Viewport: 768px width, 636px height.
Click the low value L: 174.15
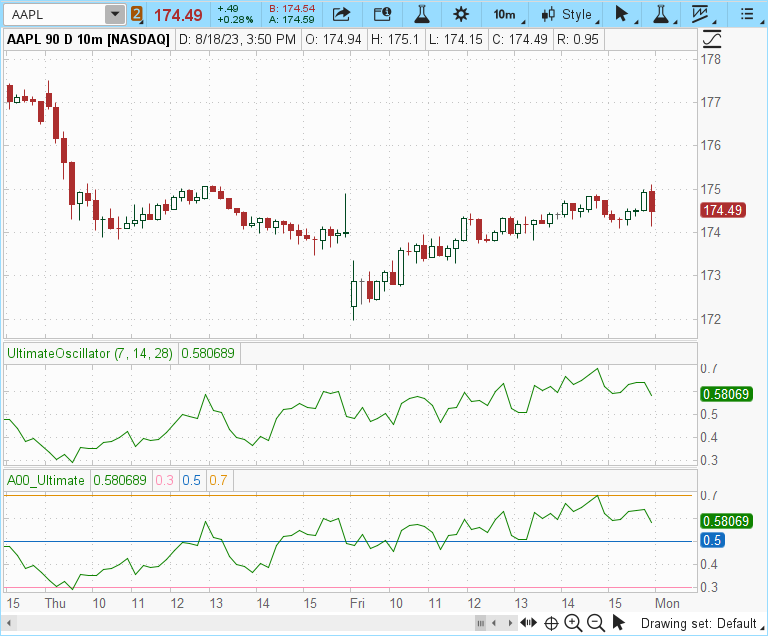[x=456, y=39]
